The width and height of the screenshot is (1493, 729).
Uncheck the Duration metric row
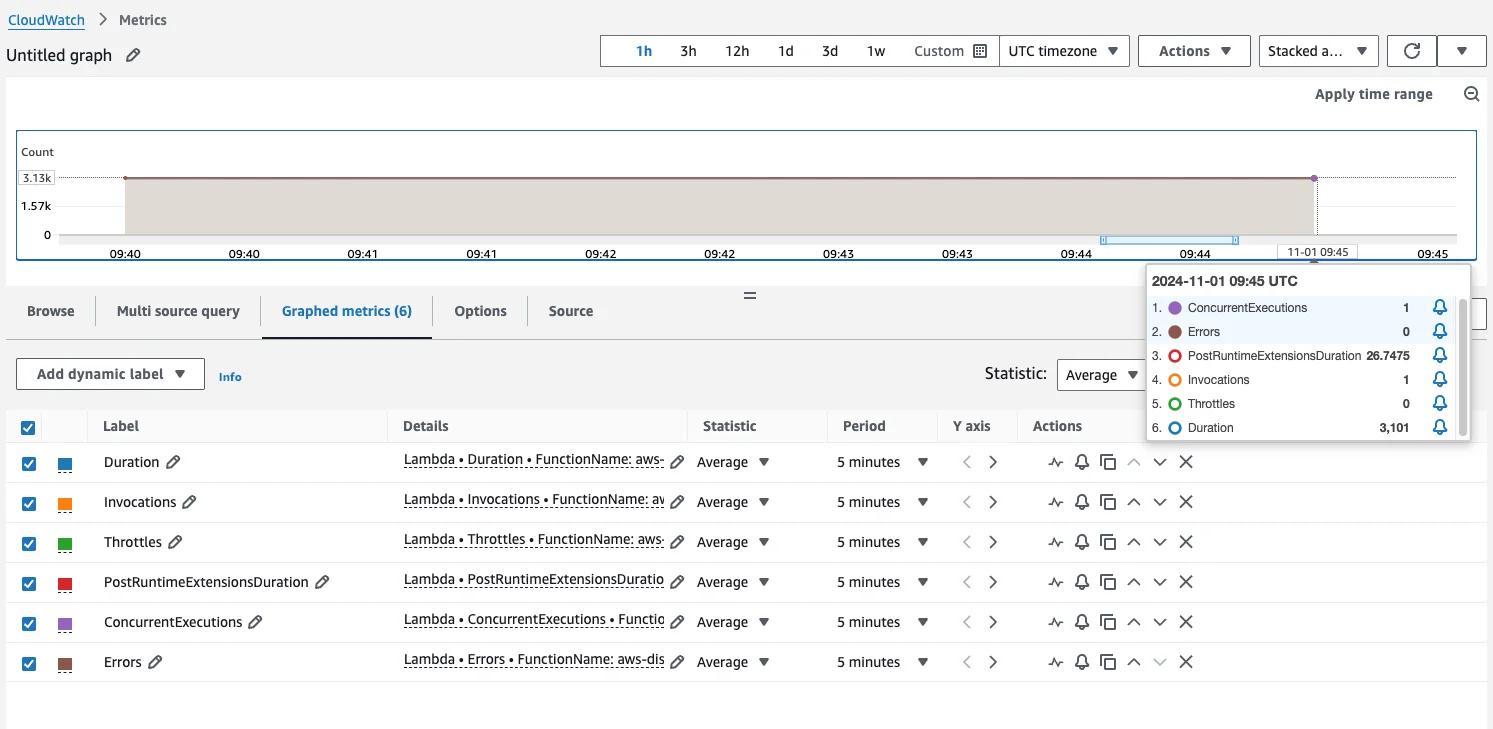tap(28, 461)
